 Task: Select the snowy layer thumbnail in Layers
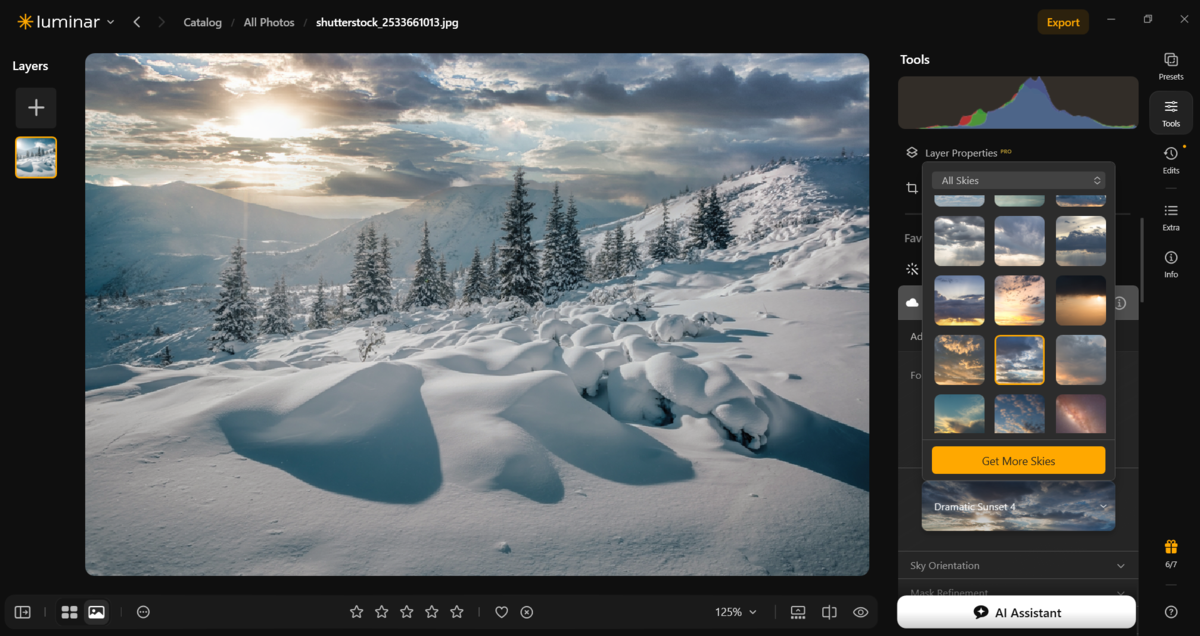(x=36, y=157)
